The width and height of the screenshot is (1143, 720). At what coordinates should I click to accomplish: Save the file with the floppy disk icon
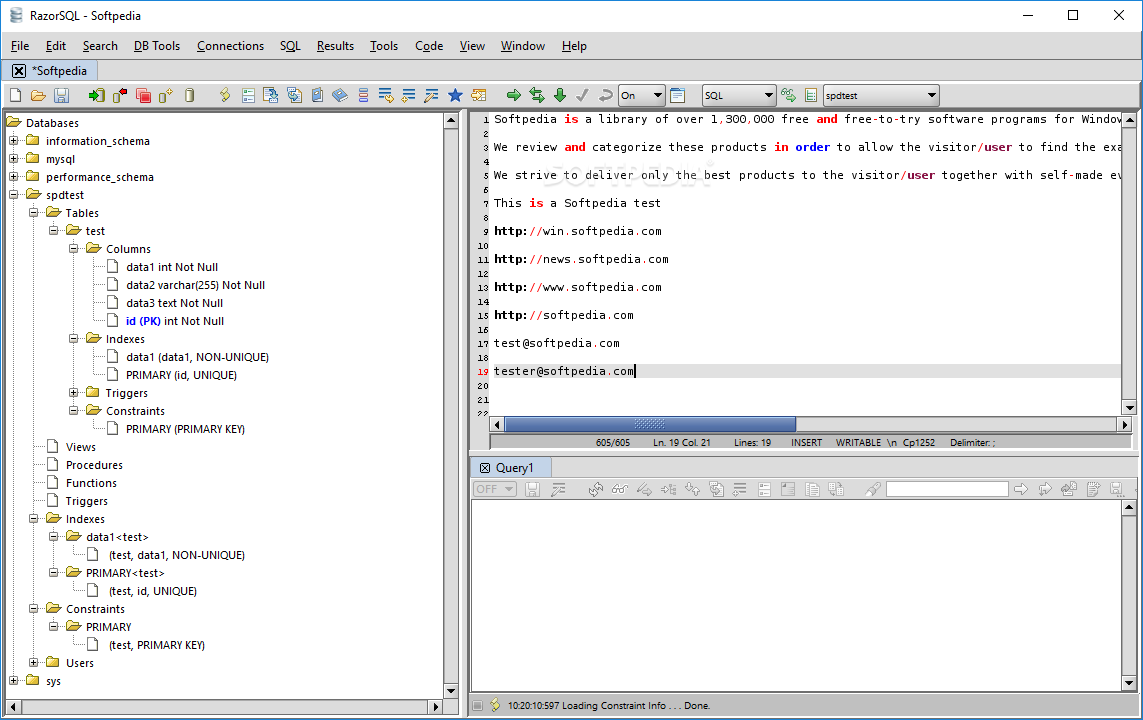click(61, 95)
